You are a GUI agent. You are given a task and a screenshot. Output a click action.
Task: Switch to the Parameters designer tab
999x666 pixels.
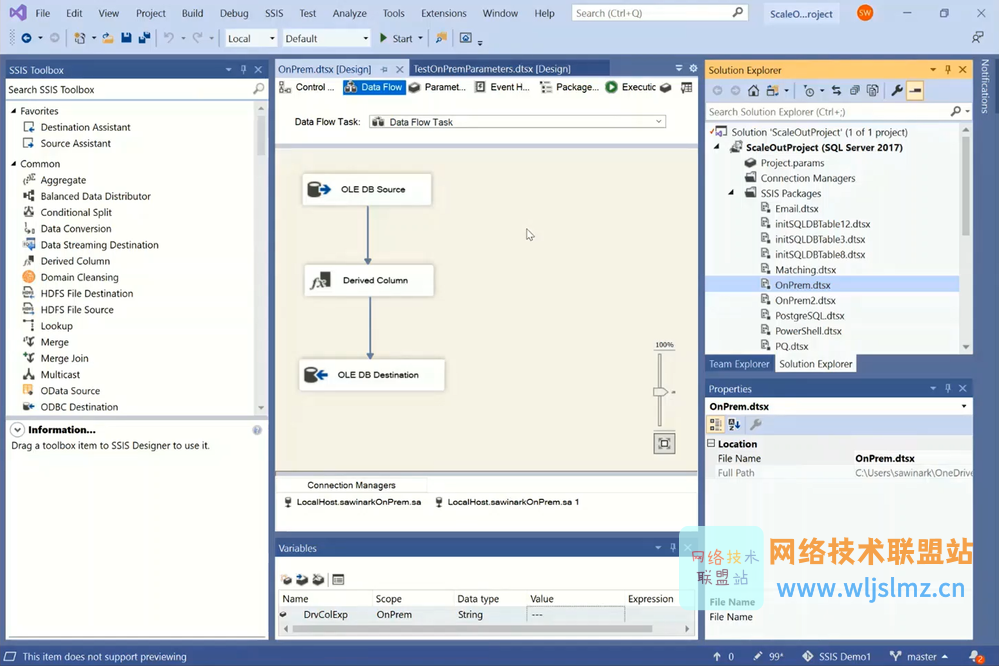point(438,87)
